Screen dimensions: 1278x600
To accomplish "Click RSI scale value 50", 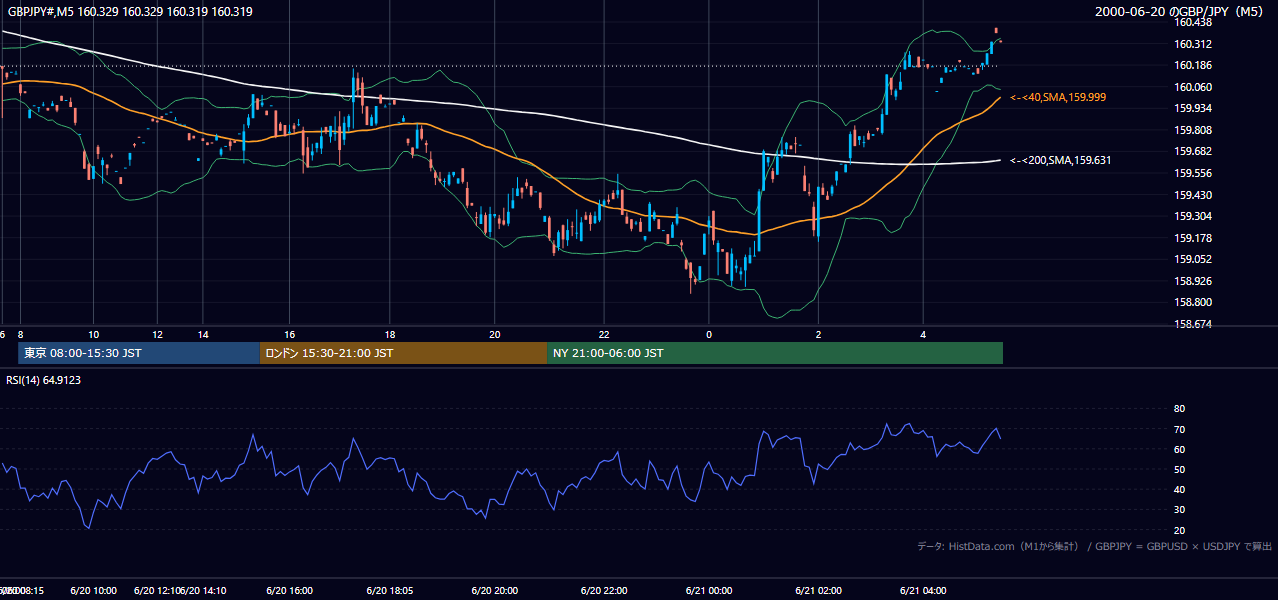I will pyautogui.click(x=1179, y=469).
